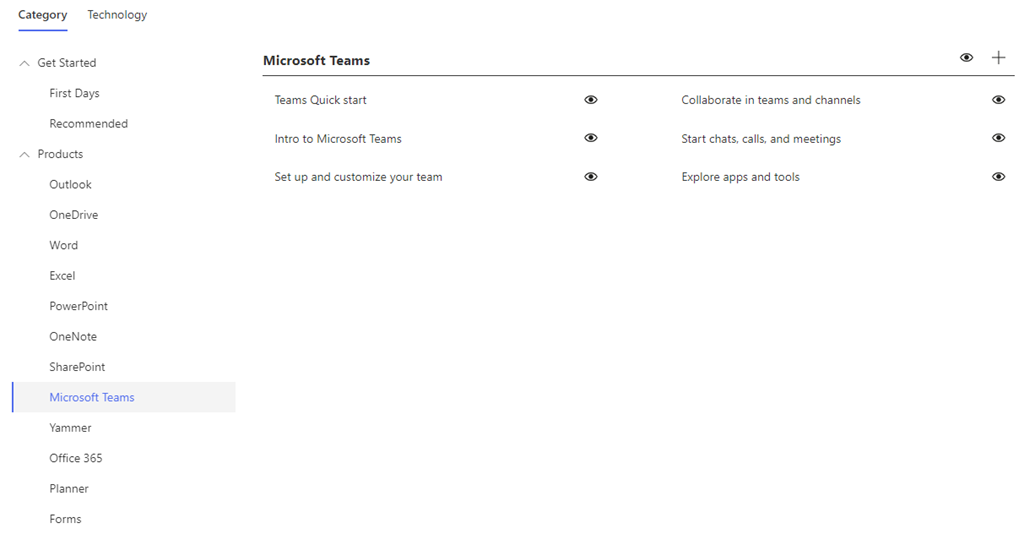This screenshot has width=1024, height=534.
Task: Hide Set up and customize your team
Action: point(591,177)
